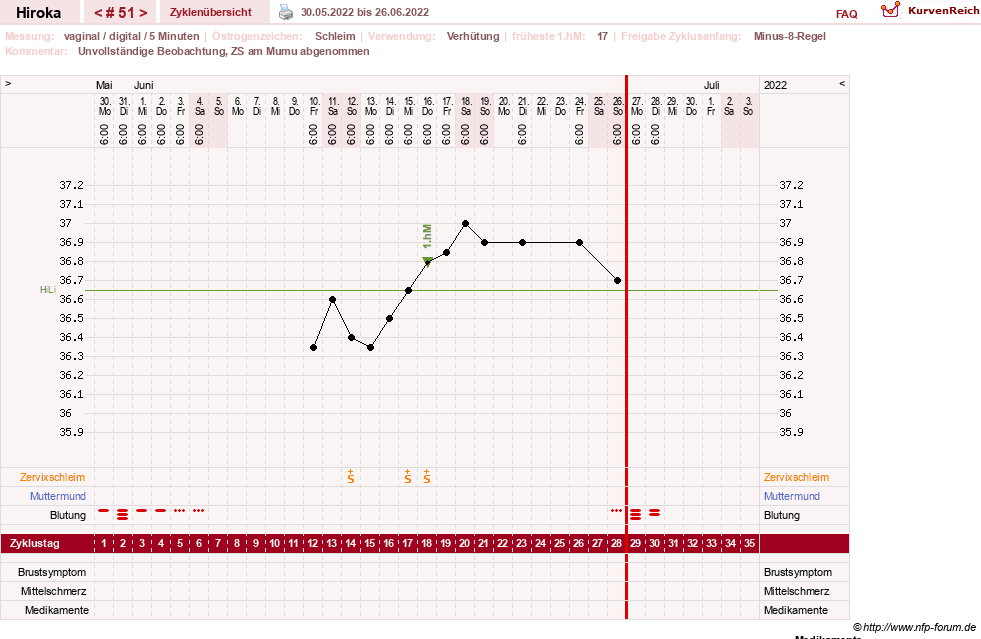Screen dimensions: 981x639
Task: Click the < expander at chart top right
Action: click(x=842, y=83)
